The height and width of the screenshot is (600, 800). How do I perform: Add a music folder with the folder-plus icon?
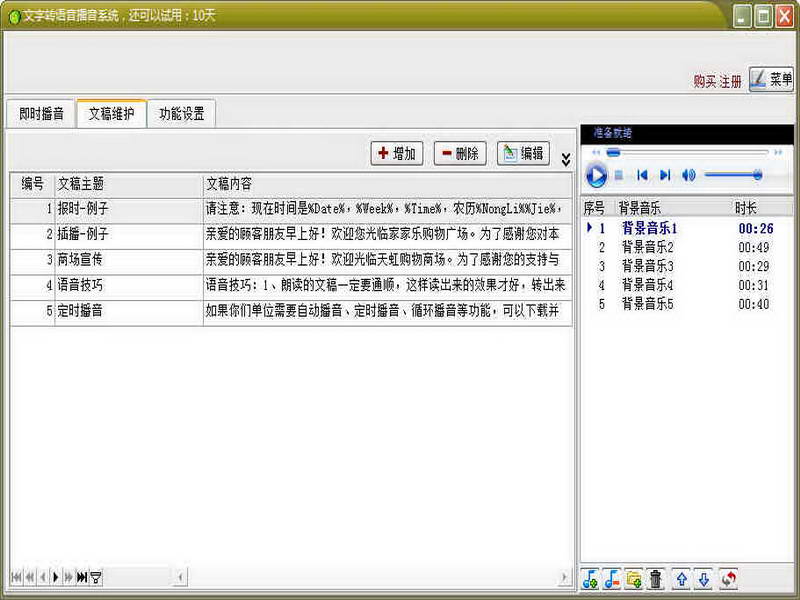(634, 579)
